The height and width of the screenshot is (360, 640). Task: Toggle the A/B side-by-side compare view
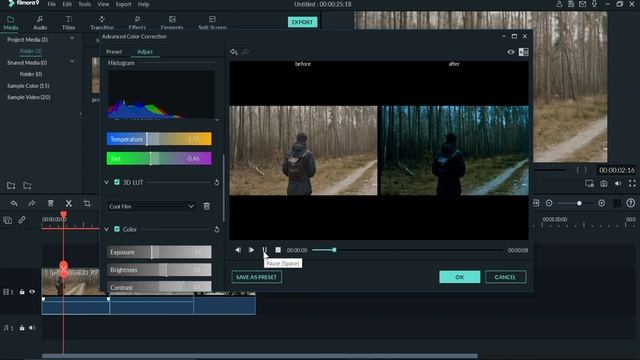click(x=523, y=52)
